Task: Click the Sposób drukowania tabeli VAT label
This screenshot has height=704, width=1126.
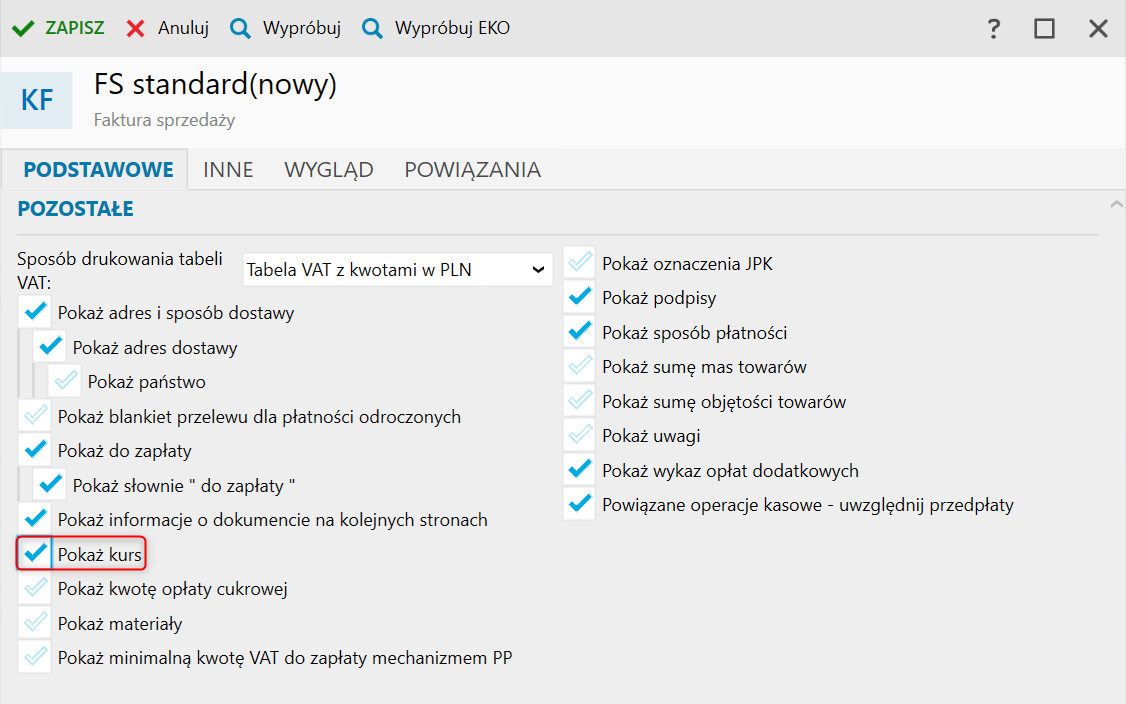Action: pos(120,270)
